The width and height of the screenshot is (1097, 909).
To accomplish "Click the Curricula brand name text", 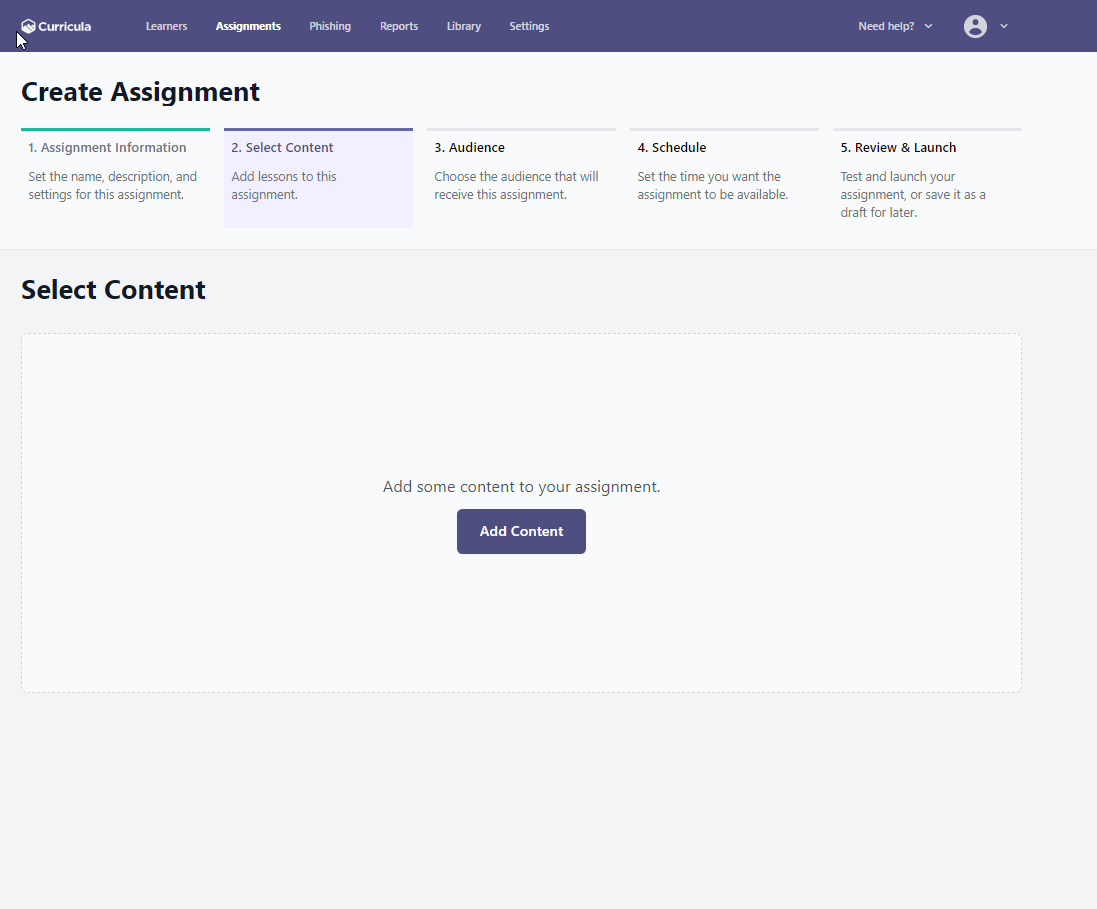I will point(64,27).
